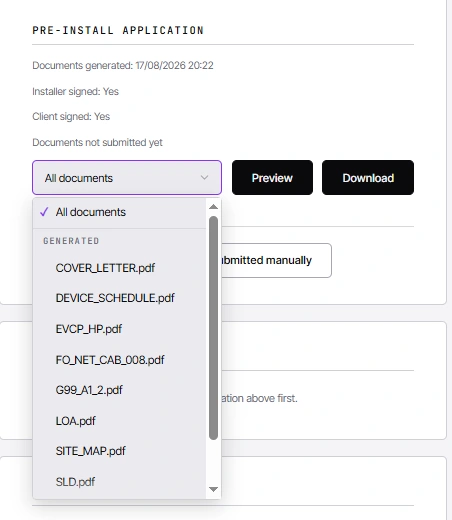
Task: Choose DEVICE_SCHEDULE.pdf from the list
Action: pyautogui.click(x=119, y=298)
